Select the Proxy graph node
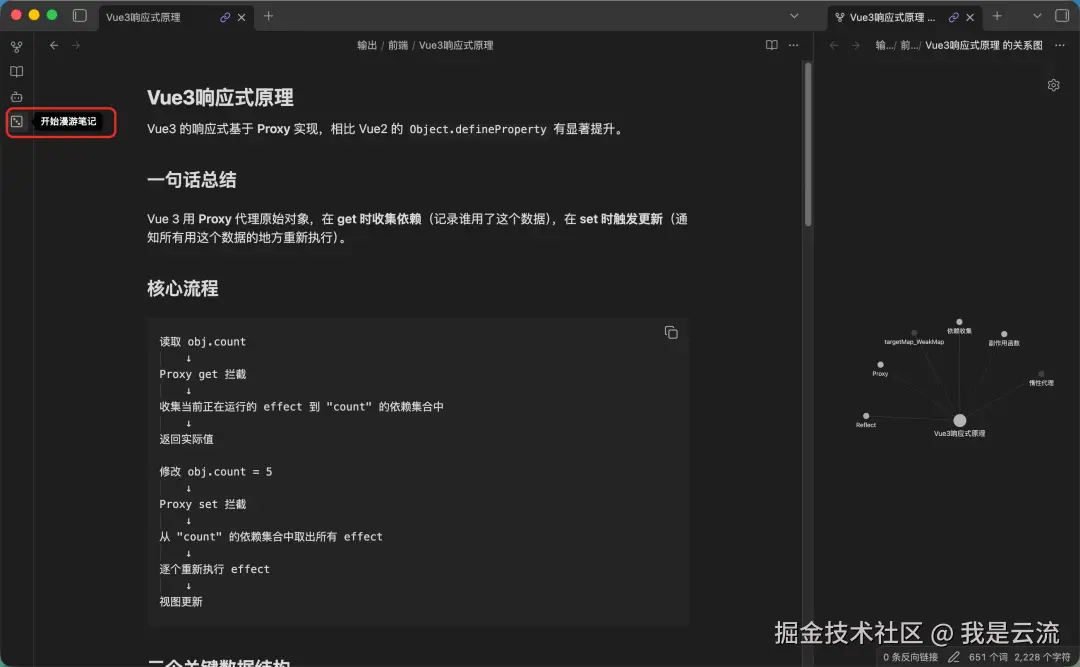This screenshot has width=1080, height=667. 880,365
